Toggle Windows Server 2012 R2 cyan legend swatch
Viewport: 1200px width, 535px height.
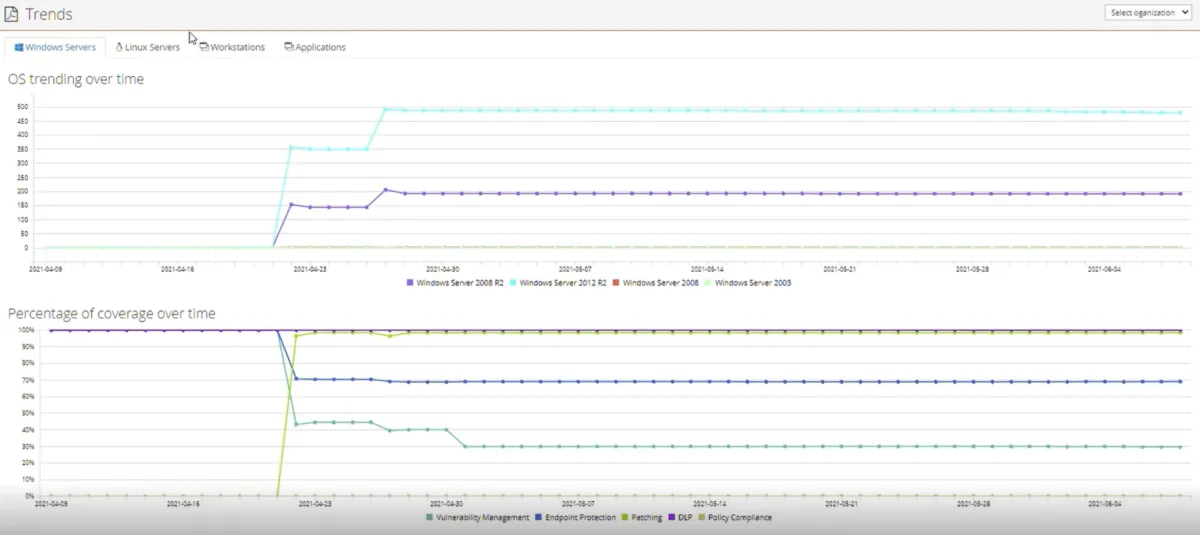click(x=514, y=283)
